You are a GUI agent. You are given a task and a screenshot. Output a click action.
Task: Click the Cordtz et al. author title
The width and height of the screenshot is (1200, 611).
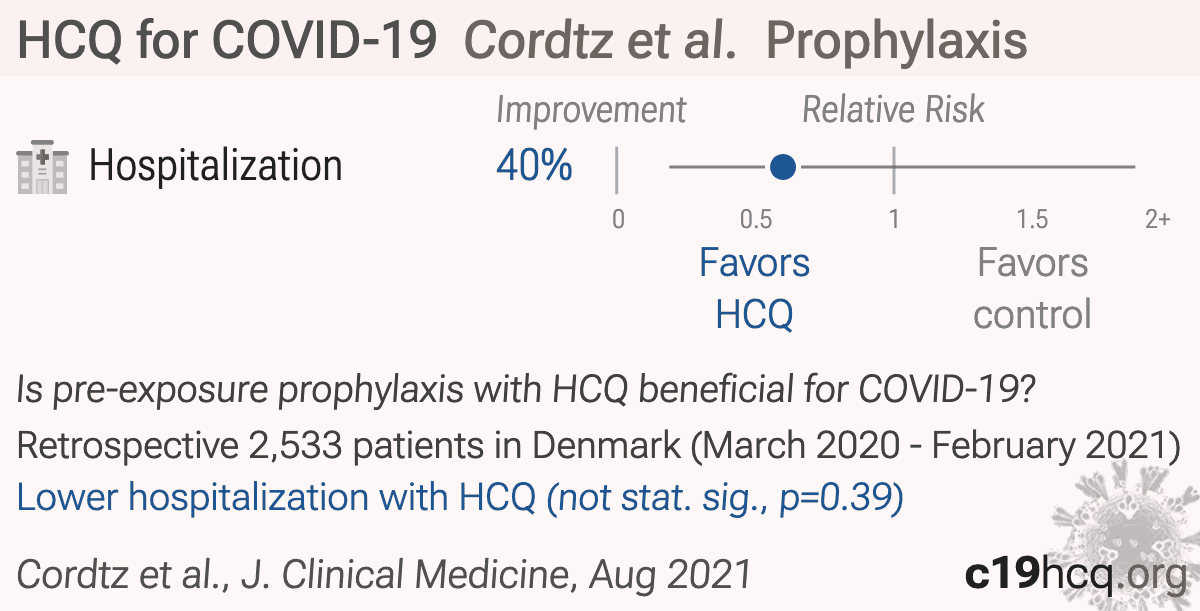click(602, 41)
